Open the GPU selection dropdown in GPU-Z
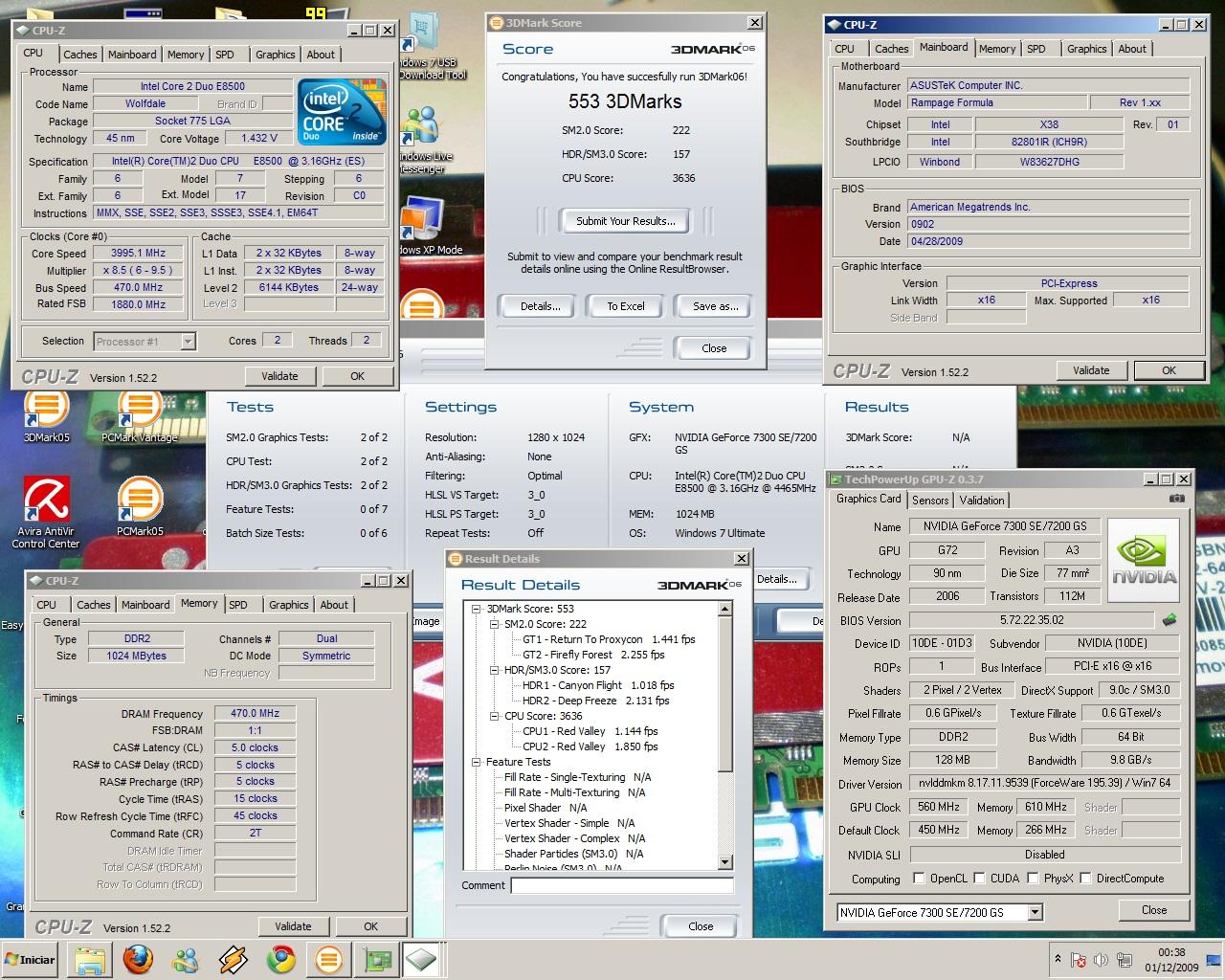This screenshot has width=1225, height=980. click(1035, 912)
